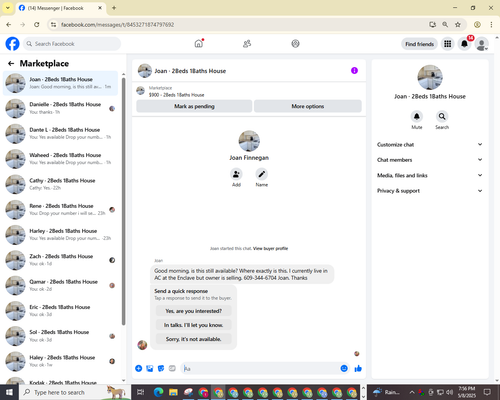
Task: Mute the Joan conversation
Action: click(417, 116)
